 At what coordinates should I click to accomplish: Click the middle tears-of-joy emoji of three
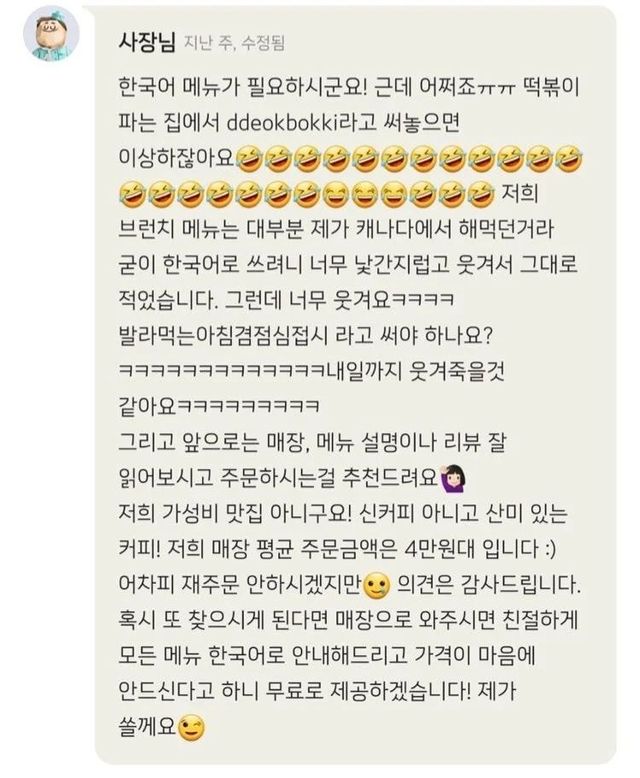click(x=366, y=194)
